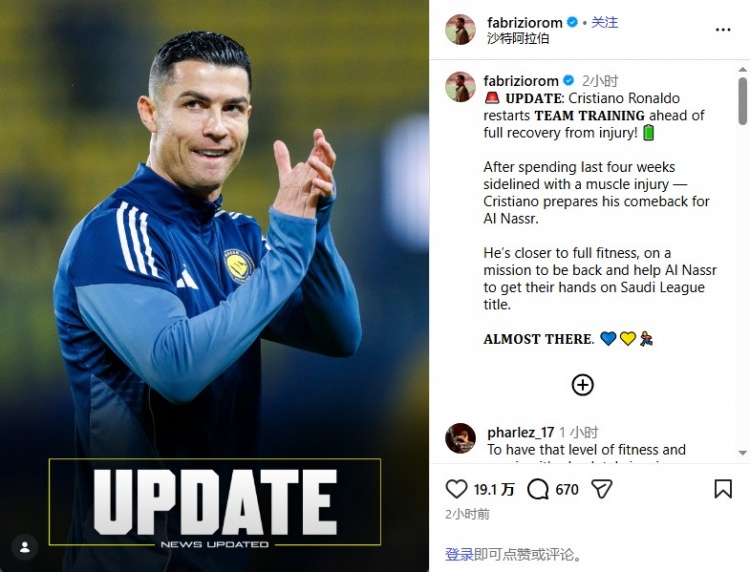Save the post with bookmark icon
750x572 pixels.
pos(723,489)
